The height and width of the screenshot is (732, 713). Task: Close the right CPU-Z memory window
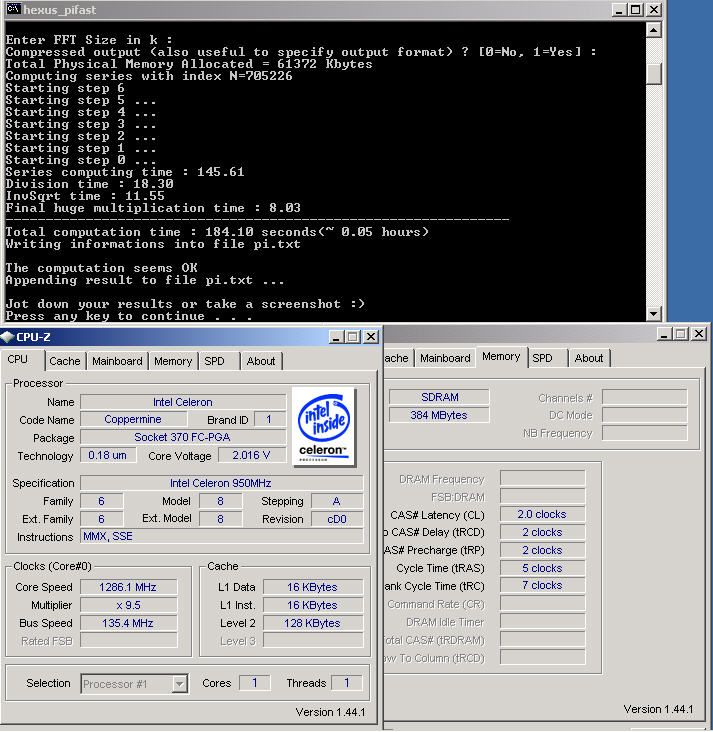pyautogui.click(x=699, y=334)
